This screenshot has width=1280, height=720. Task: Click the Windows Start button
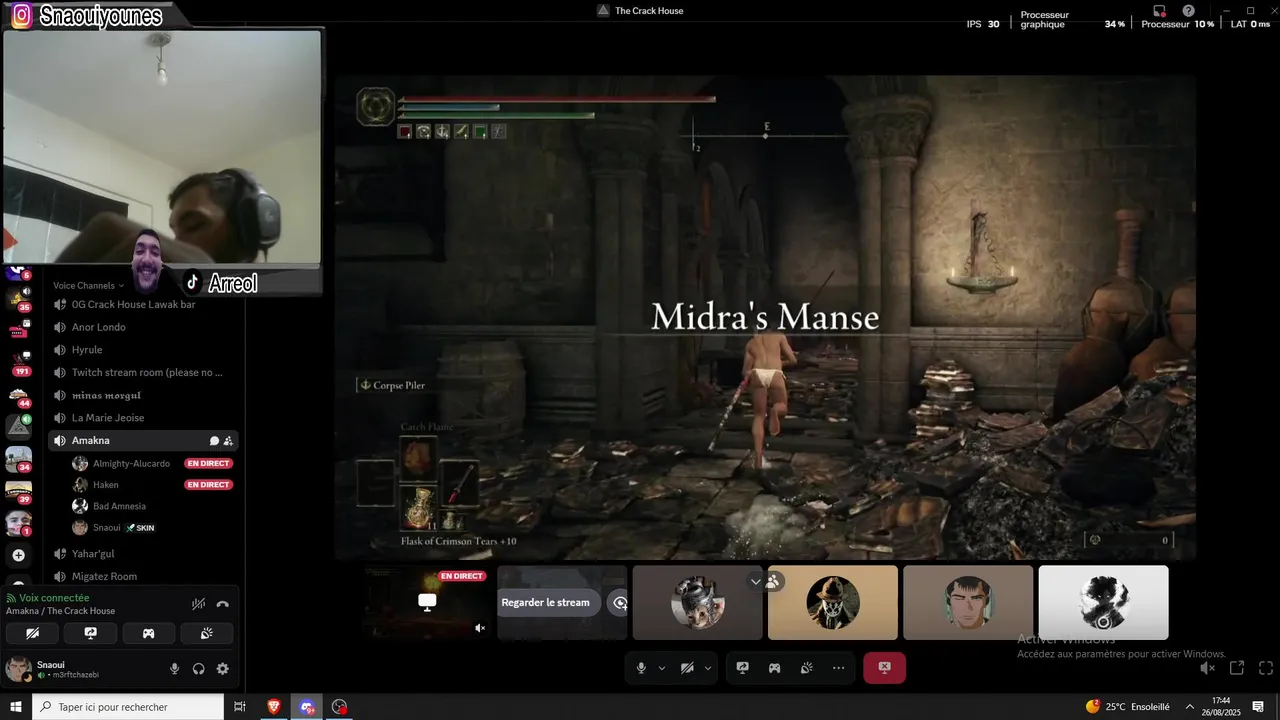click(16, 707)
